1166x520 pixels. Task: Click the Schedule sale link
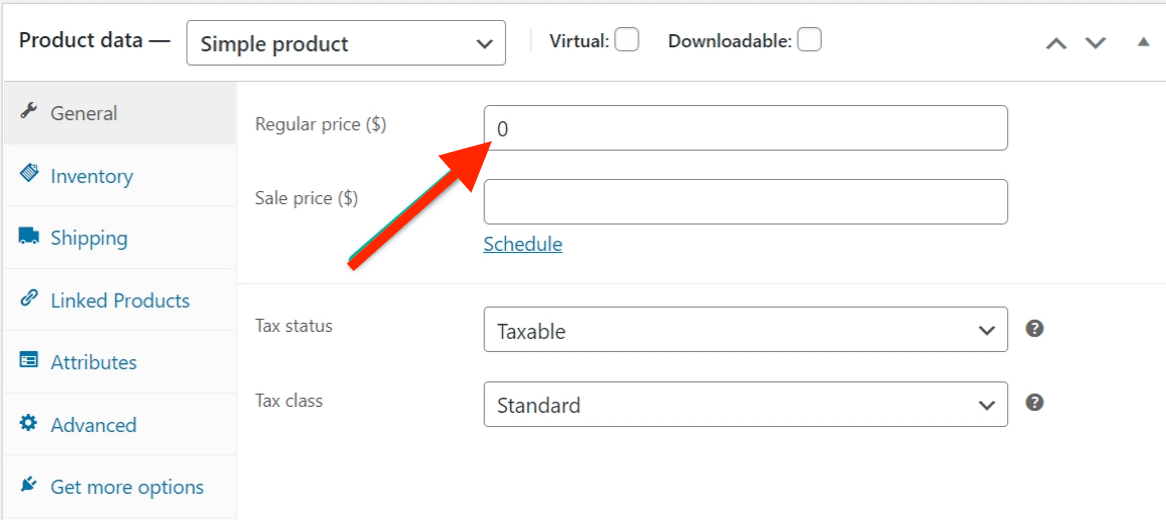pyautogui.click(x=522, y=244)
